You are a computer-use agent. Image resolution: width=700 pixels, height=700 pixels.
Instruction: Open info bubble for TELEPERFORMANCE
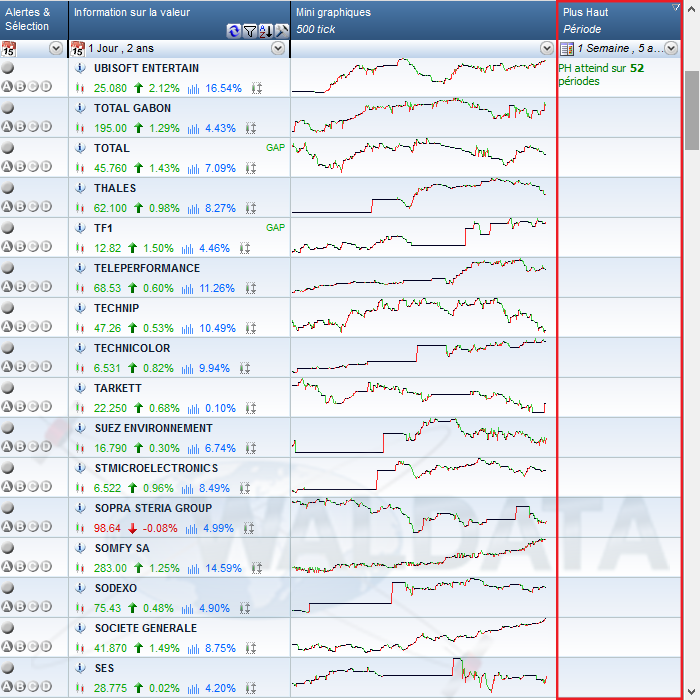click(80, 268)
